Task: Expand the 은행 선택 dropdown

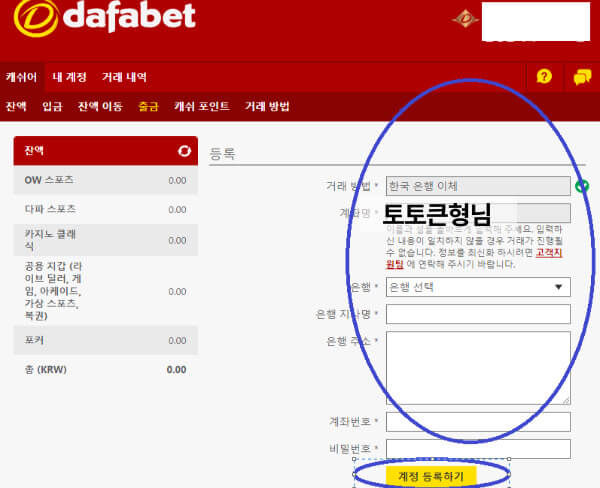Action: [x=478, y=287]
